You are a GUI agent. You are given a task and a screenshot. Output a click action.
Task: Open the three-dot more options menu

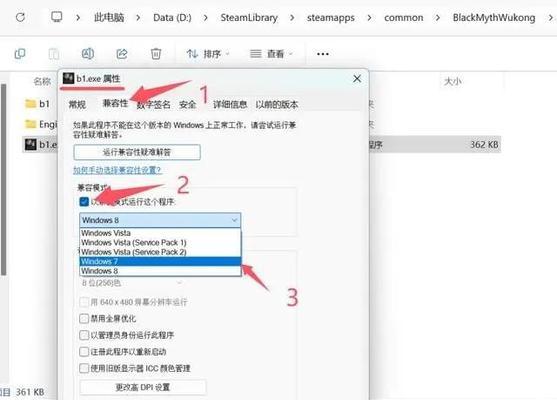coord(323,54)
